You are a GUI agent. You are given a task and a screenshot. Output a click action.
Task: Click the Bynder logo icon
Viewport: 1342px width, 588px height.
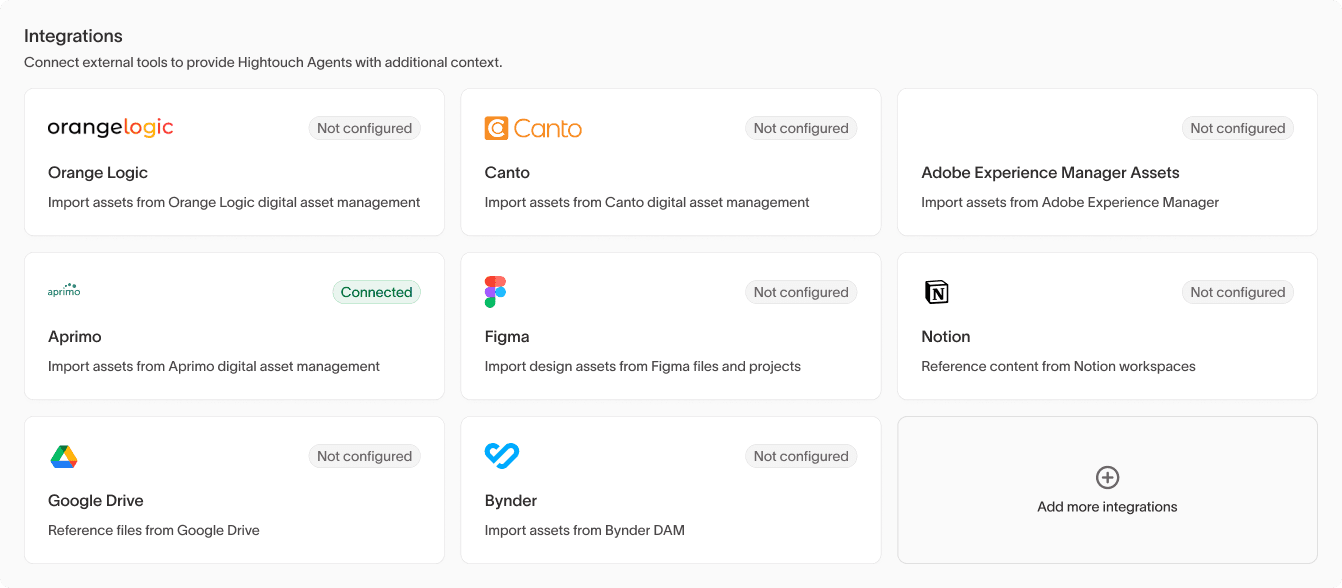click(501, 456)
